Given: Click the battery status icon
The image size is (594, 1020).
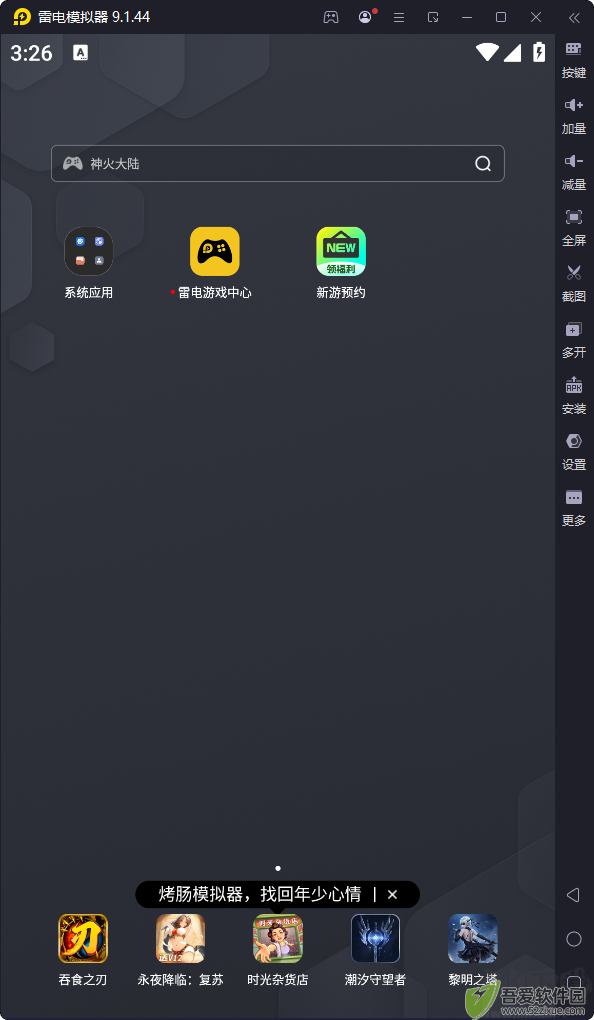Looking at the screenshot, I should (x=539, y=52).
